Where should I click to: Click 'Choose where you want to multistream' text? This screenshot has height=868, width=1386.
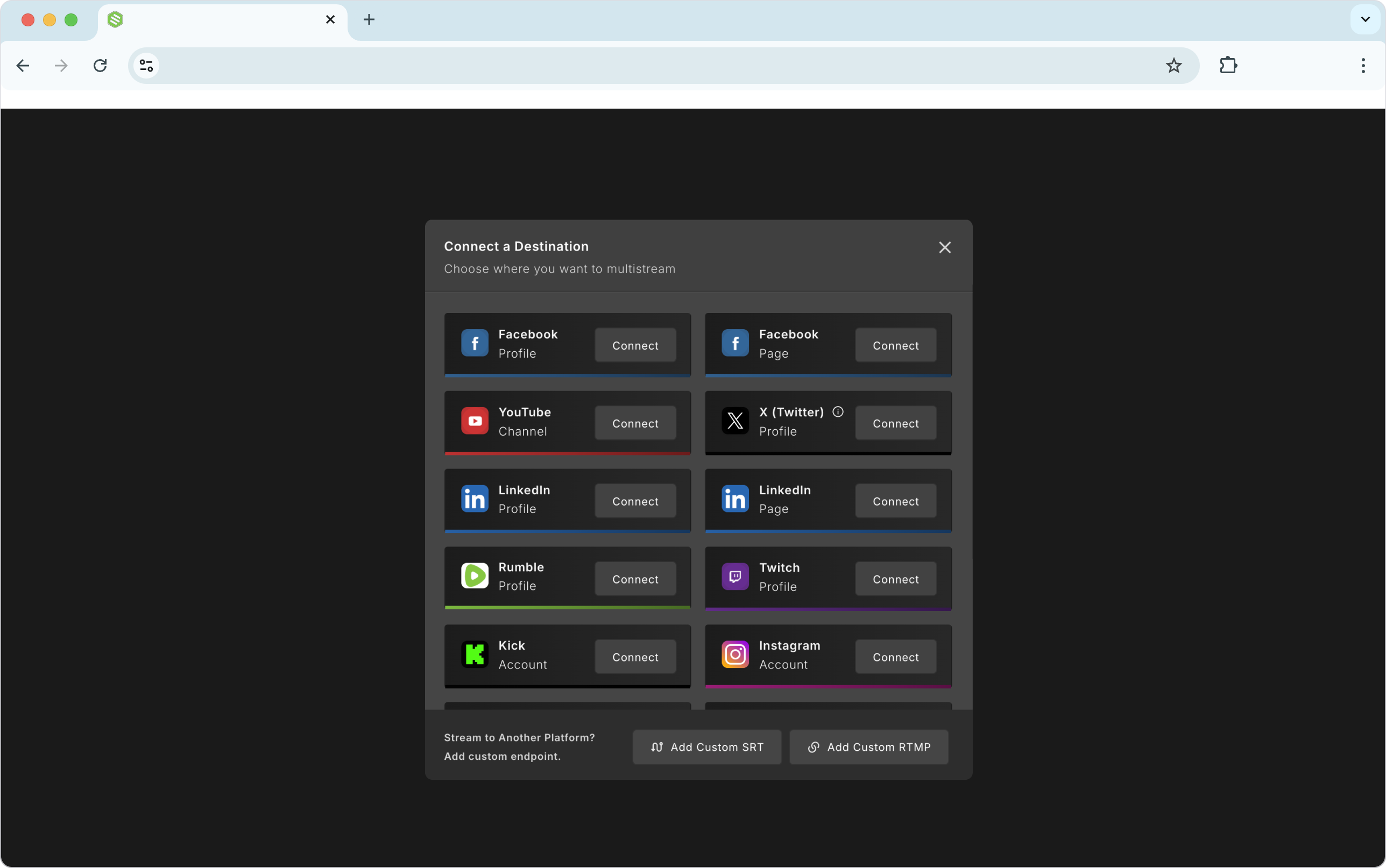[559, 269]
